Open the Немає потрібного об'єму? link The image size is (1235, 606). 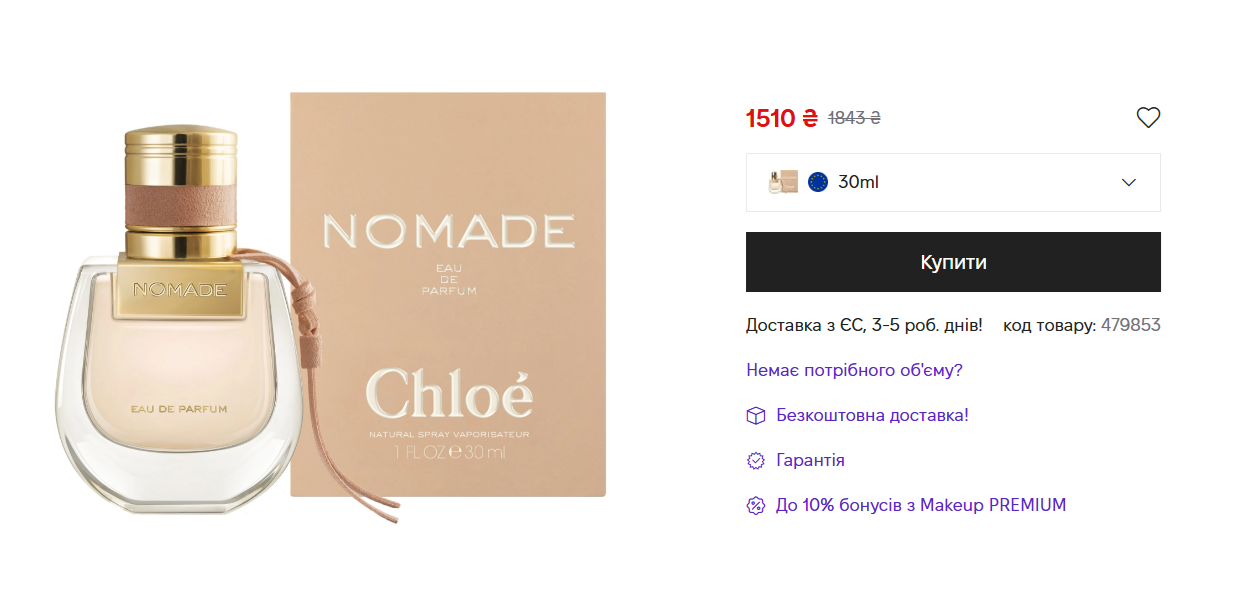tap(854, 370)
